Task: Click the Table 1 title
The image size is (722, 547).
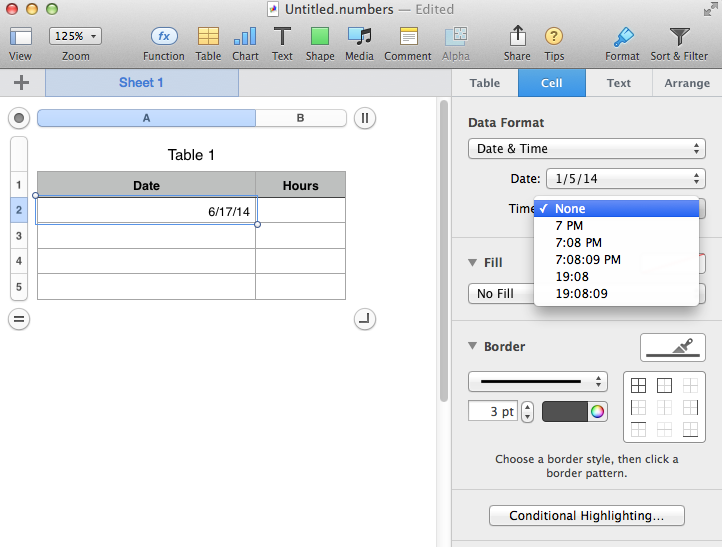Action: (191, 155)
